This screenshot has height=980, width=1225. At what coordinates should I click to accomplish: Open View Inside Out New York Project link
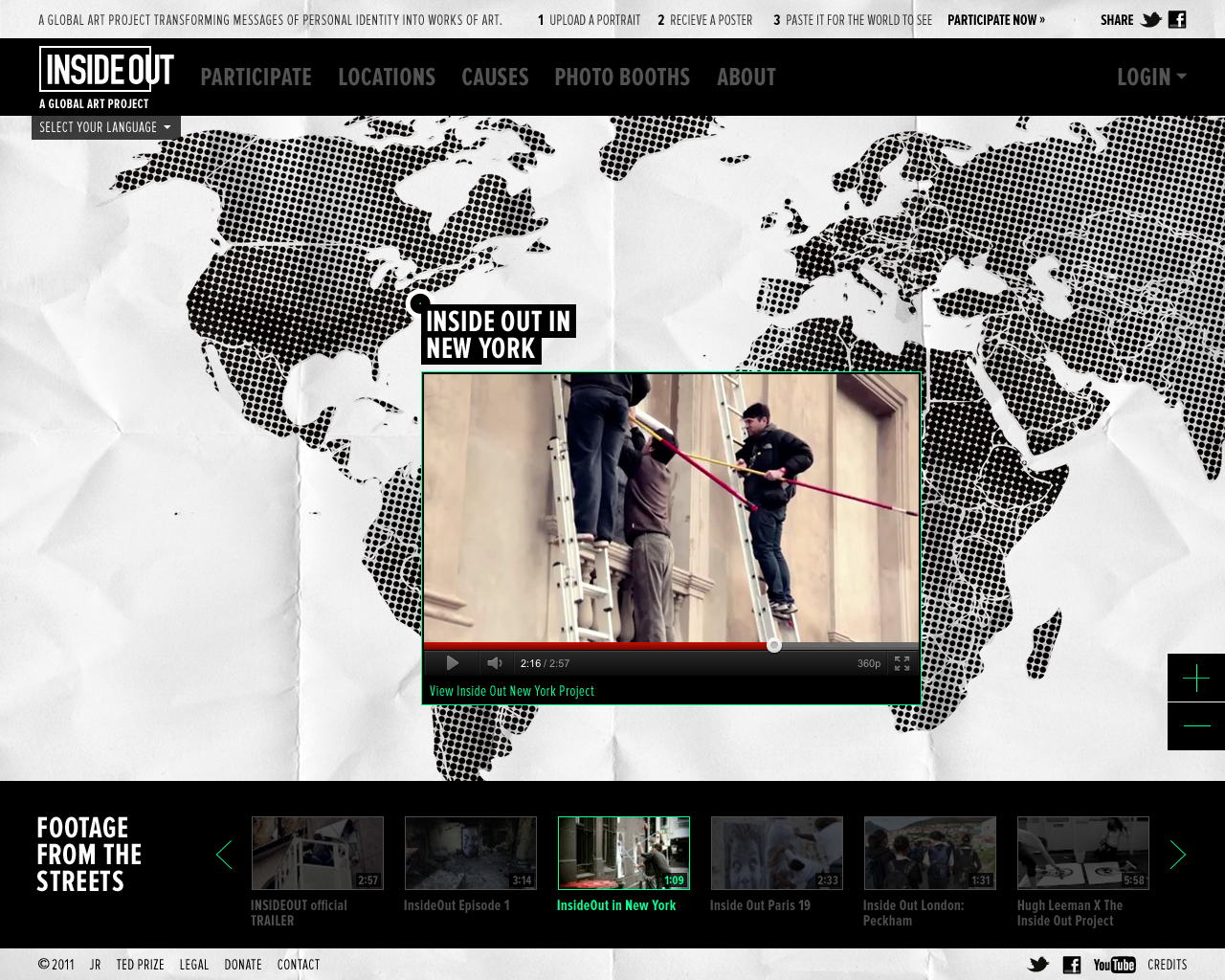[x=512, y=691]
